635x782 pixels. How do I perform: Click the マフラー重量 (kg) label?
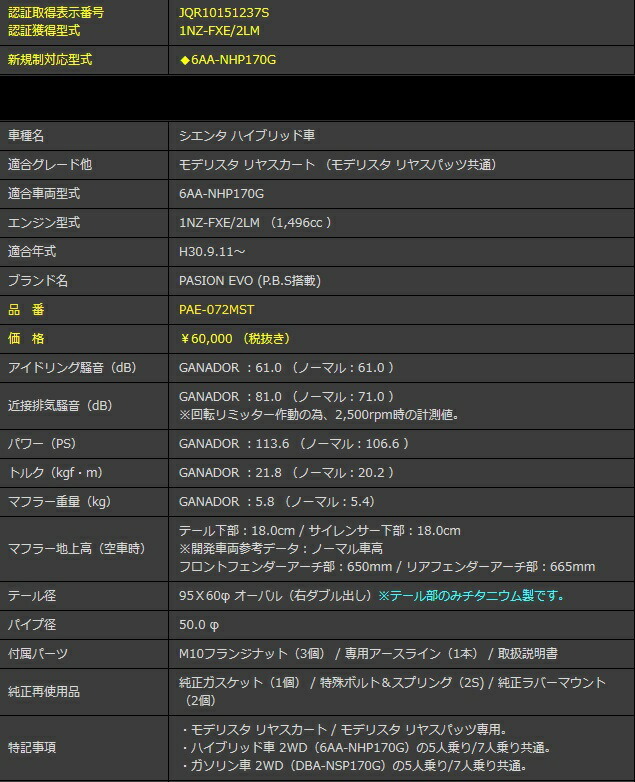(x=59, y=501)
